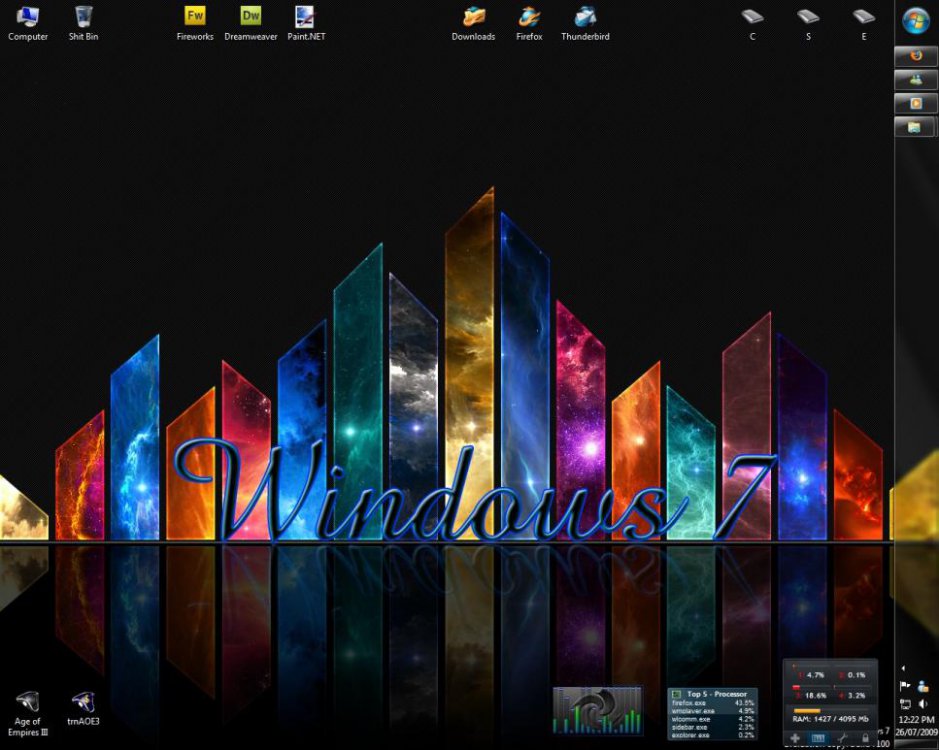This screenshot has width=939, height=750.
Task: Launch Age of Empires III shortcut
Action: (28, 702)
